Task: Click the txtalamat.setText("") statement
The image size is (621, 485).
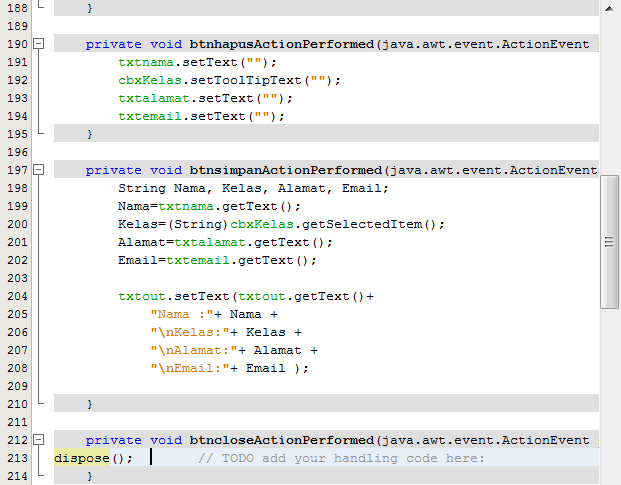Action: (x=205, y=98)
